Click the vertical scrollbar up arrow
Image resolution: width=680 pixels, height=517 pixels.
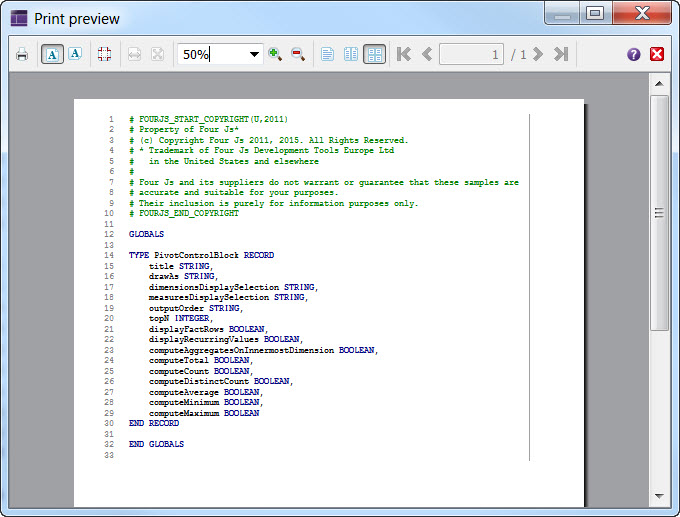(659, 83)
